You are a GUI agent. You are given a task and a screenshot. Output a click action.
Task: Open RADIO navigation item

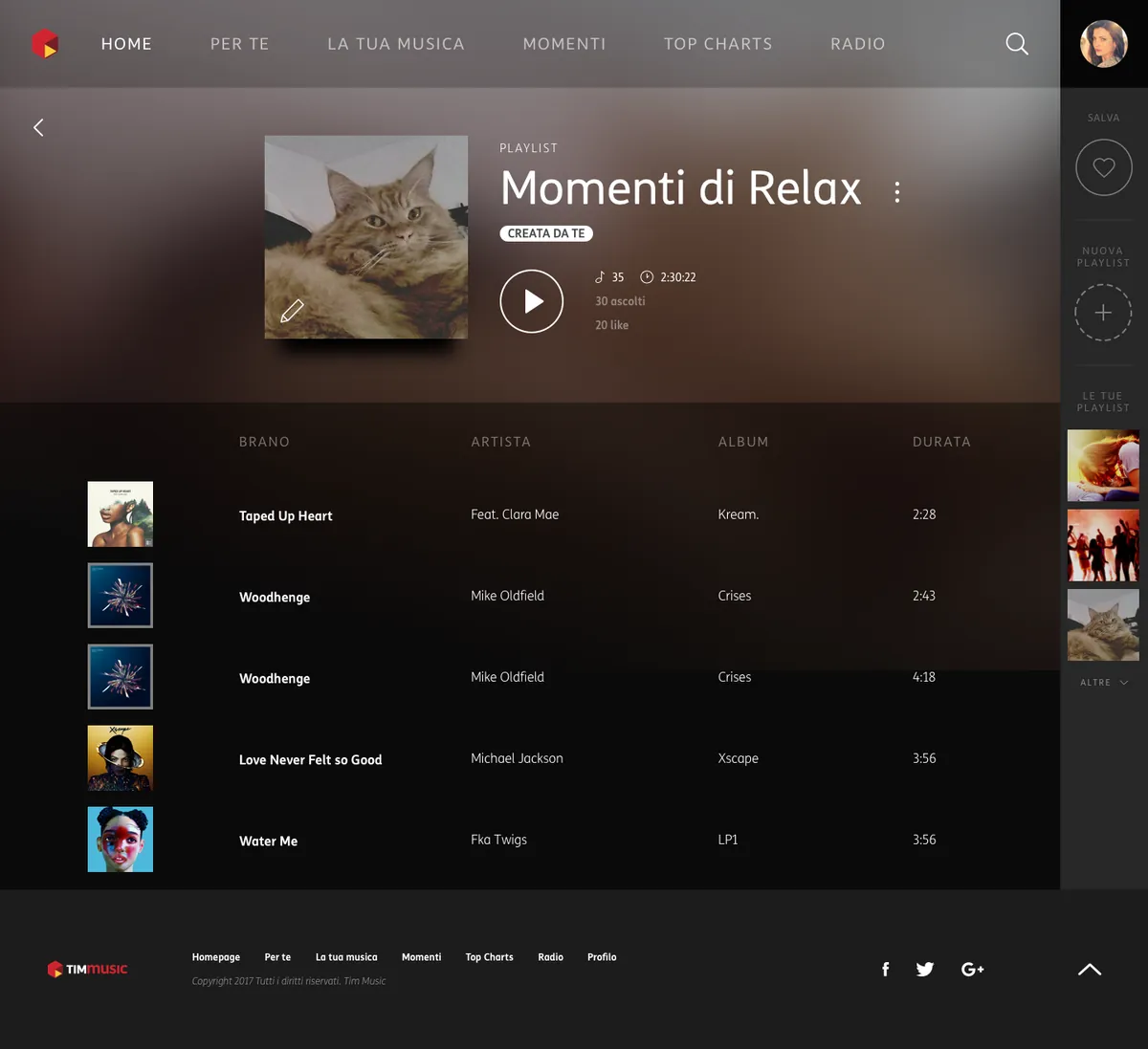pos(858,44)
